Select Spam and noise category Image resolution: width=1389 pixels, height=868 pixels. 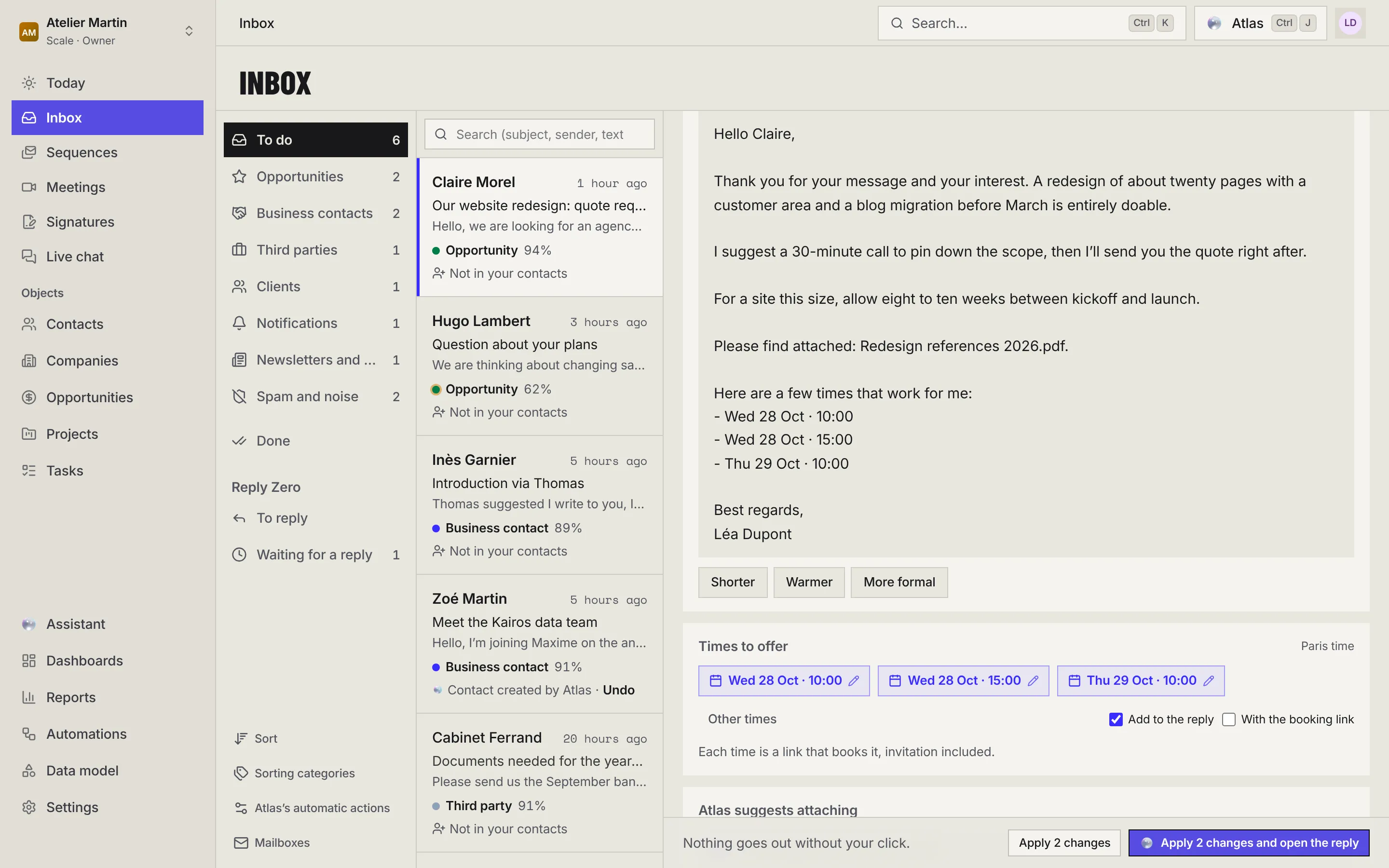[x=316, y=397]
